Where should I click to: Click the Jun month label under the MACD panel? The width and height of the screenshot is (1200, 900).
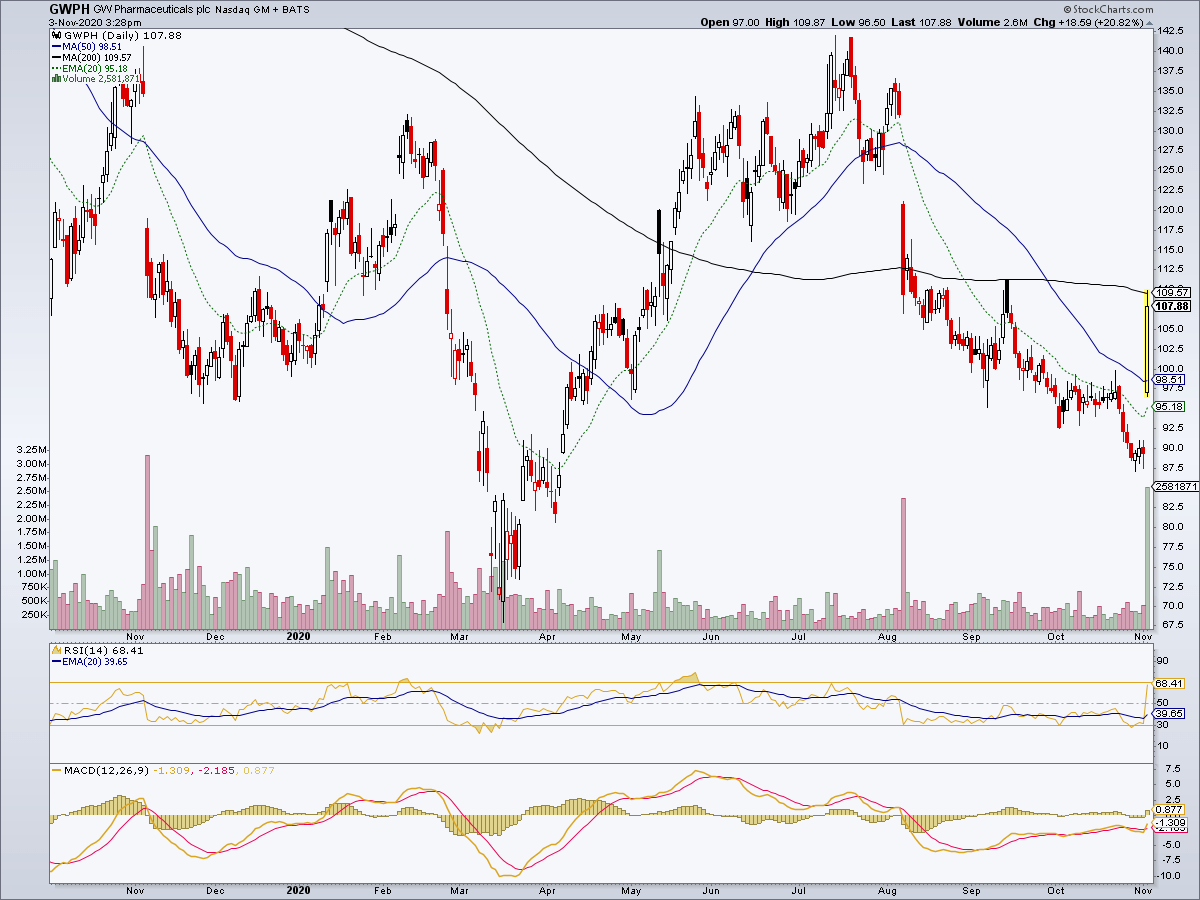712,889
